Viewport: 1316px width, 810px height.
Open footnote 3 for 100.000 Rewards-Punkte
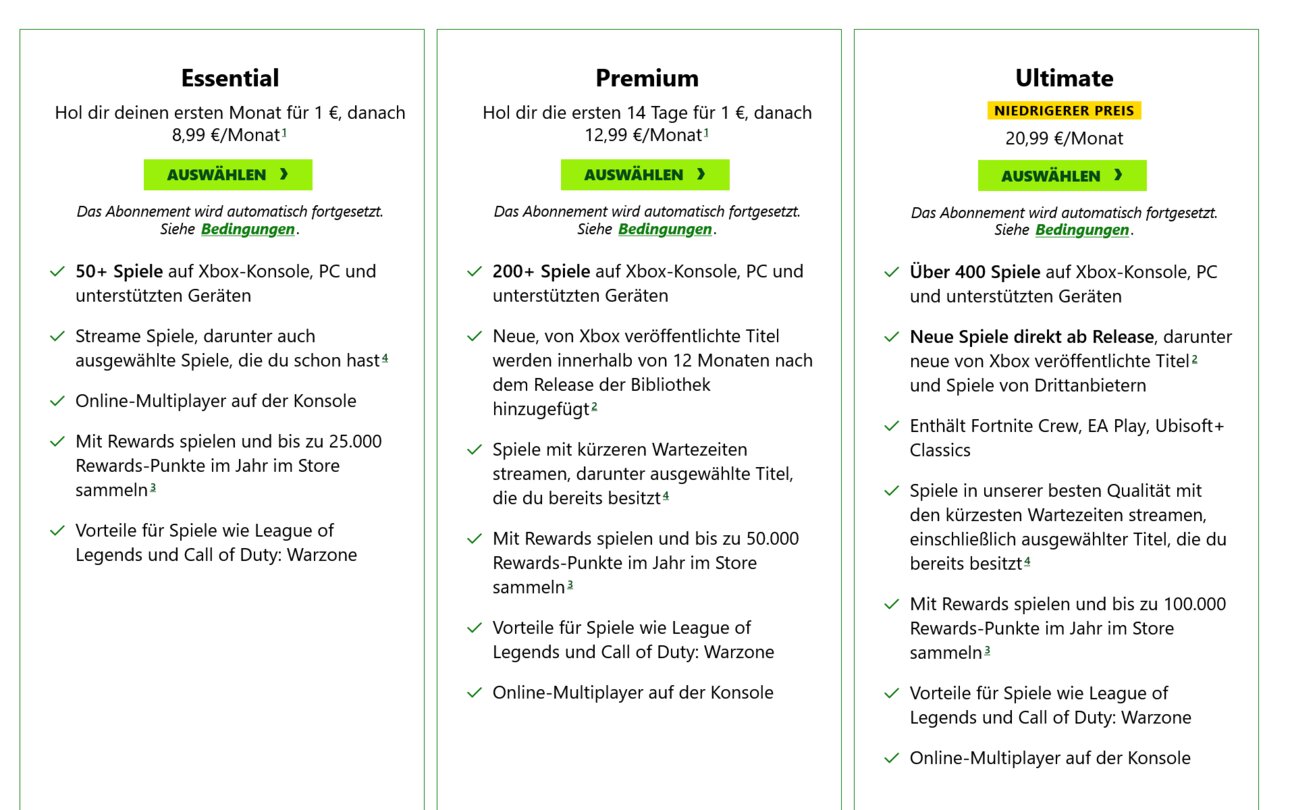[x=987, y=651]
